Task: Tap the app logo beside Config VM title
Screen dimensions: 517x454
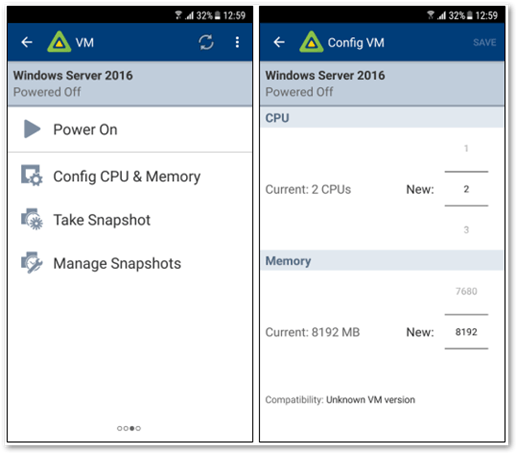Action: [x=311, y=42]
